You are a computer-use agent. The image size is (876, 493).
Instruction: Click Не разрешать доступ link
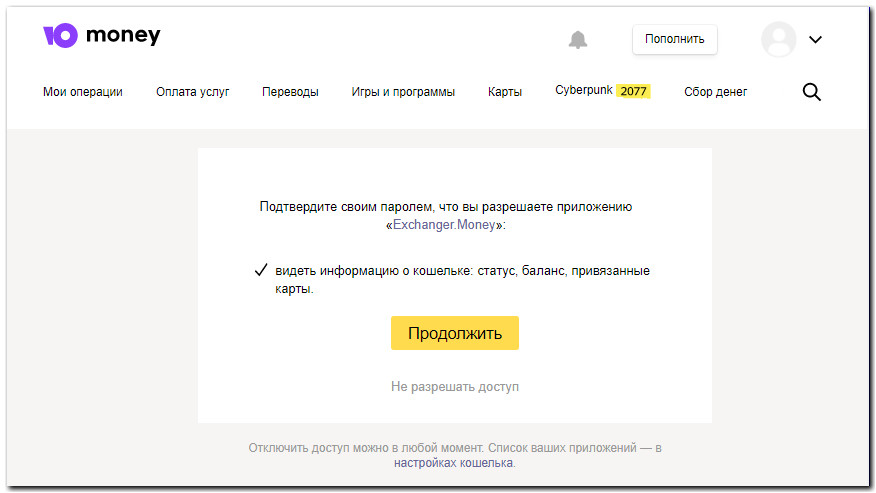pyautogui.click(x=455, y=387)
